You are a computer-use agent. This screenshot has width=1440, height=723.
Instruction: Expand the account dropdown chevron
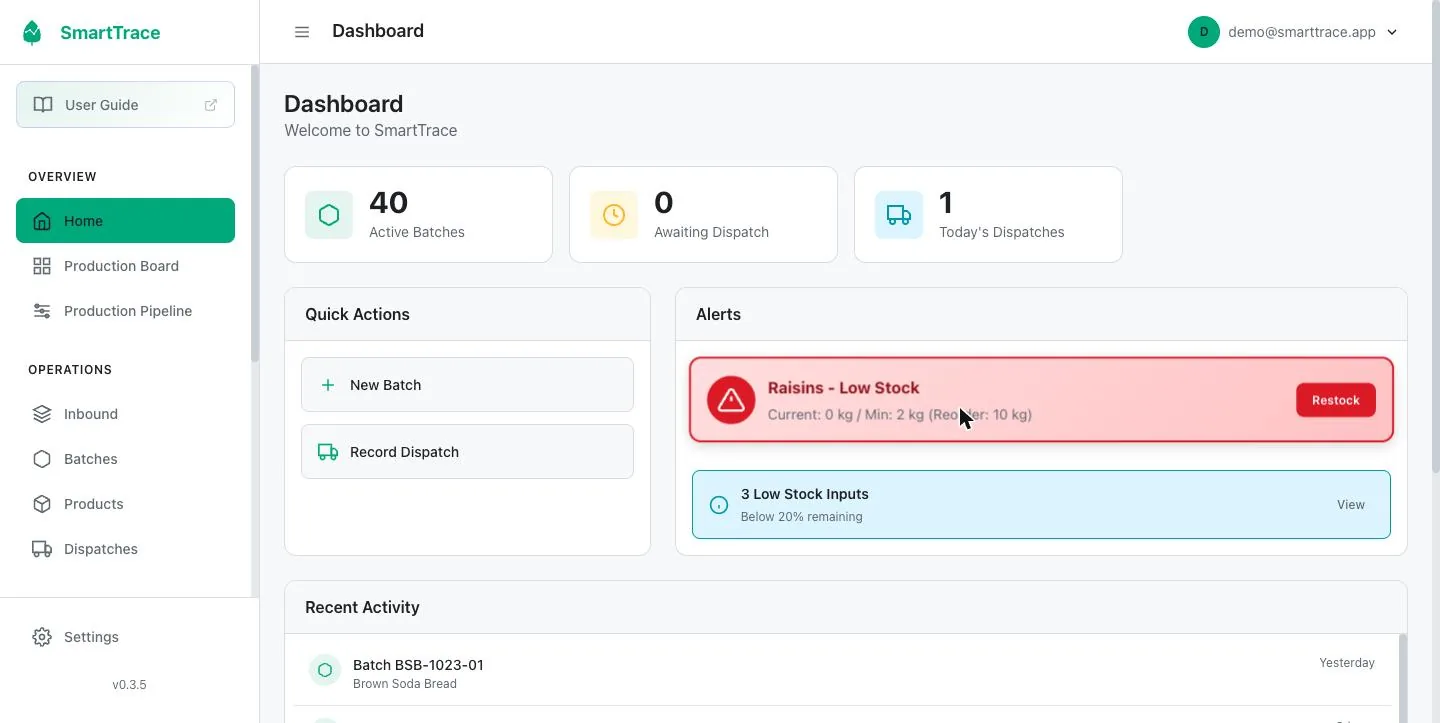pos(1392,32)
